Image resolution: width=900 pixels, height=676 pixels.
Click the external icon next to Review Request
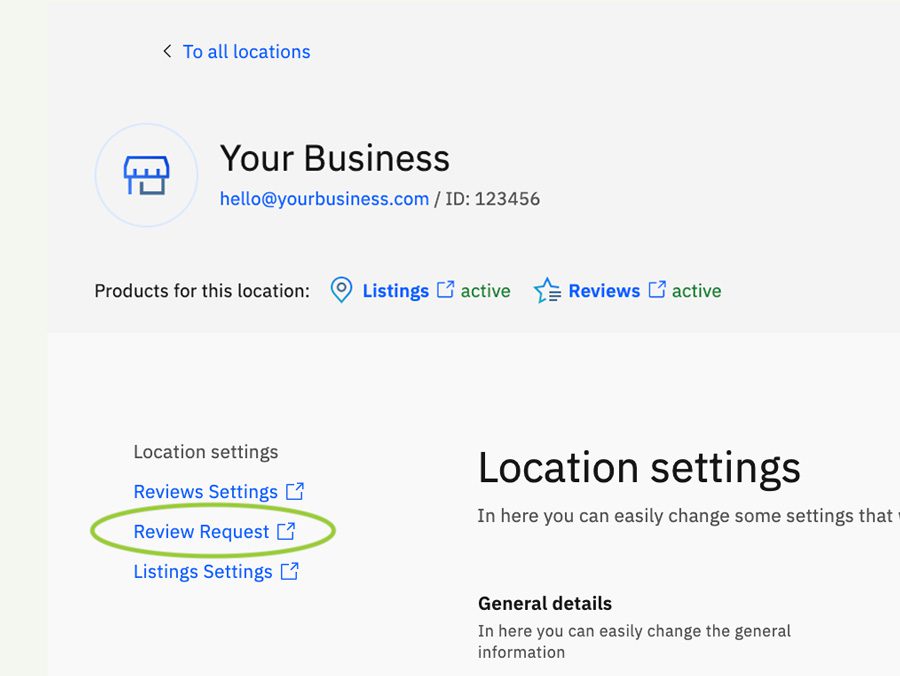pos(286,531)
